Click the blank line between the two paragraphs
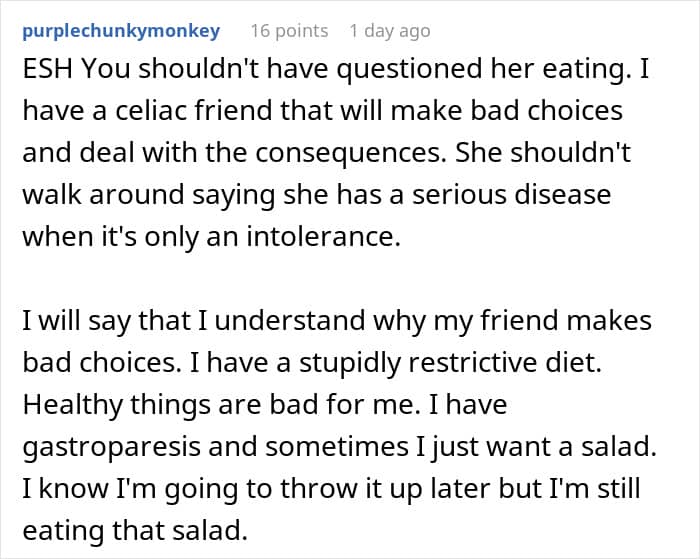 pos(339,278)
